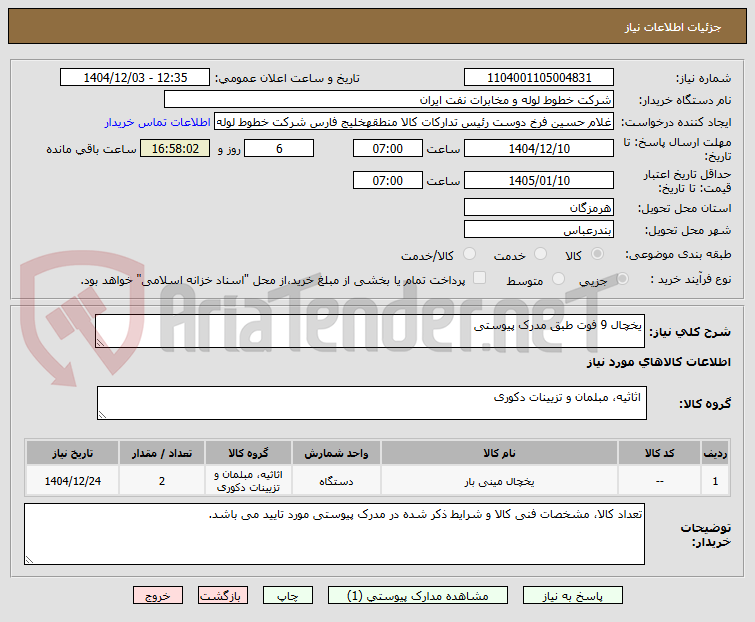Select the 'کالا/خدمت' radio button

tap(469, 254)
